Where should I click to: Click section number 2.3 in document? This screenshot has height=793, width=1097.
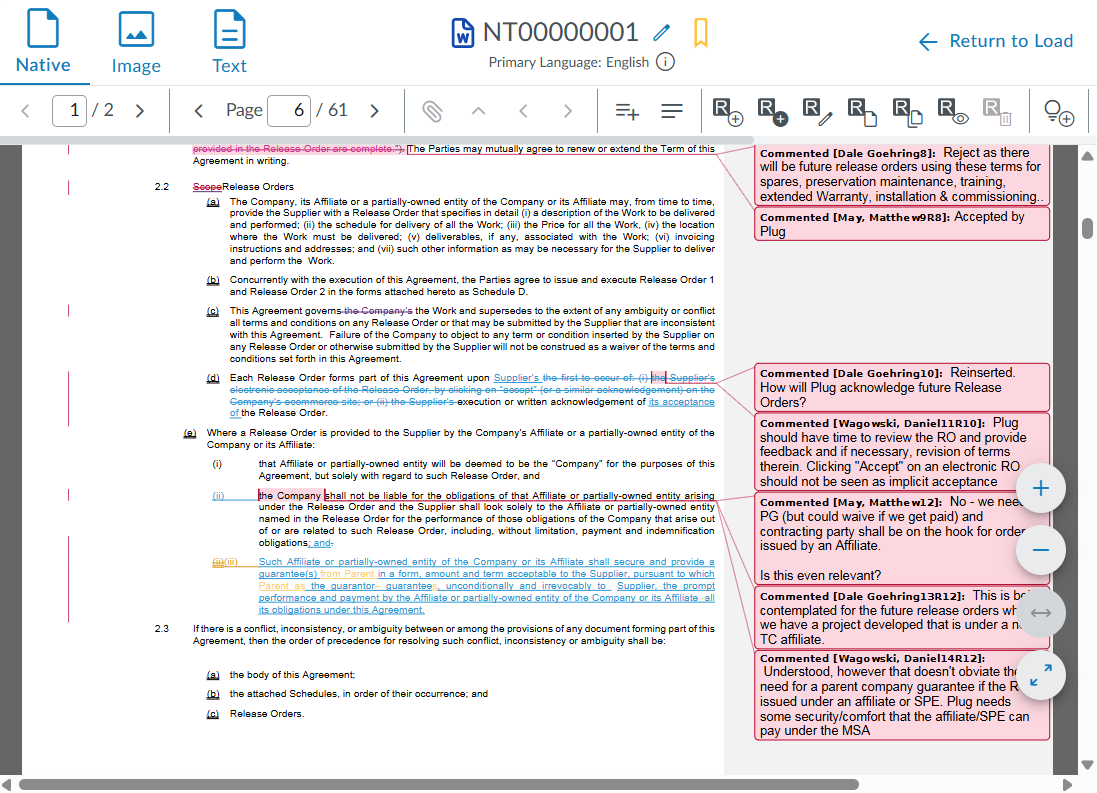[162, 629]
